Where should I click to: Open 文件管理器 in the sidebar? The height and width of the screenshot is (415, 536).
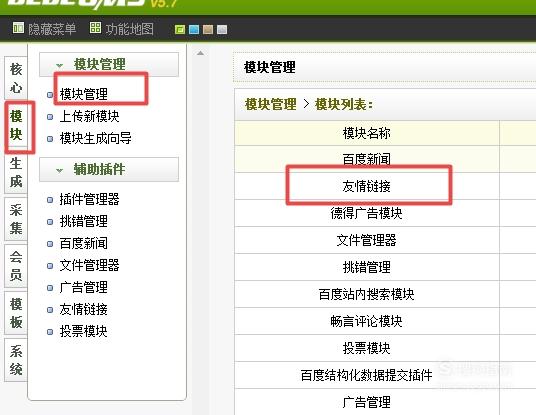89,265
